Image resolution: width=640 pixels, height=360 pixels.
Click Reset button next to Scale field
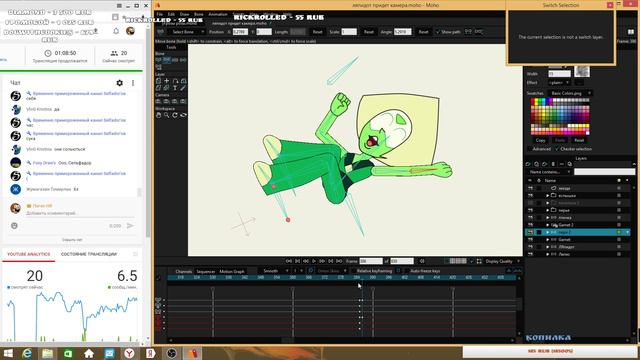pos(369,31)
